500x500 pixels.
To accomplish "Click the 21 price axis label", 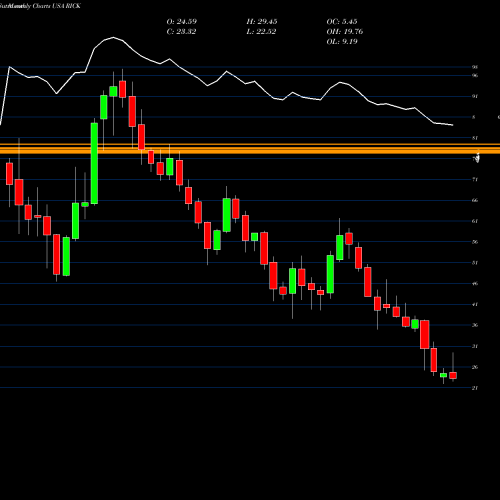I will click(475, 388).
